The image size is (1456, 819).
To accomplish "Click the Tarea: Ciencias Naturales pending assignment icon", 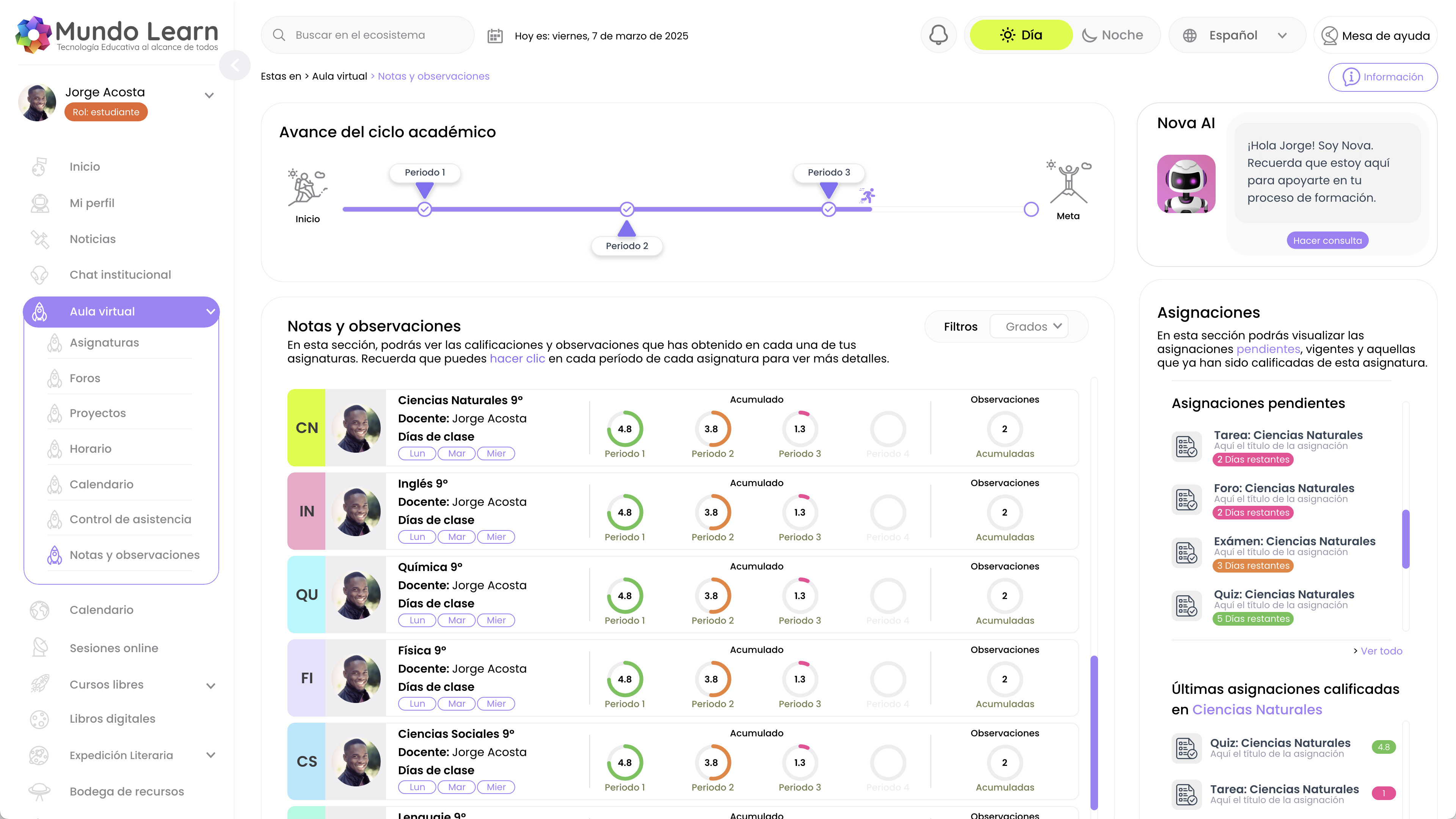I will click(1186, 447).
